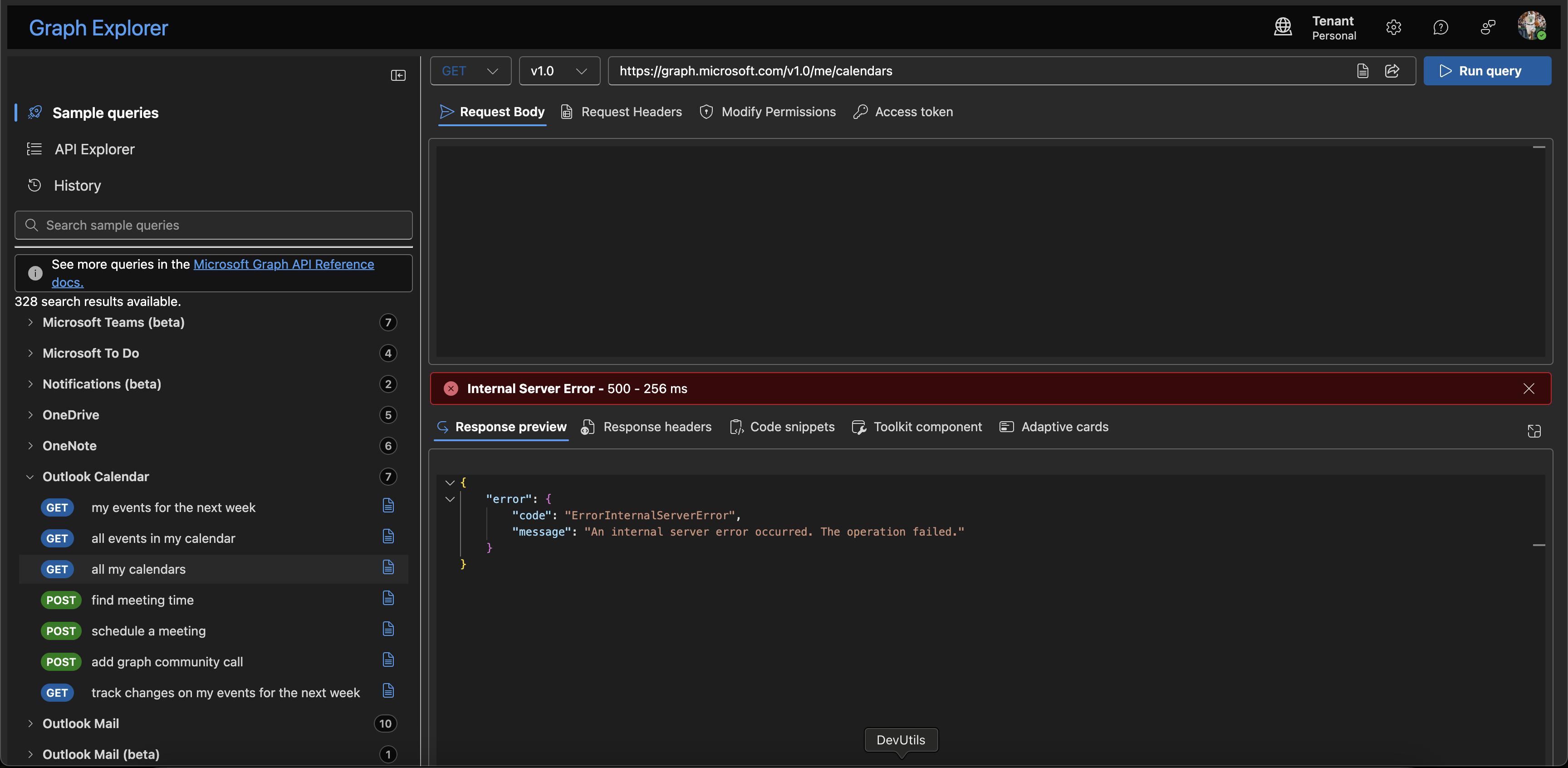
Task: Click the Graph Explorer title
Action: point(98,28)
